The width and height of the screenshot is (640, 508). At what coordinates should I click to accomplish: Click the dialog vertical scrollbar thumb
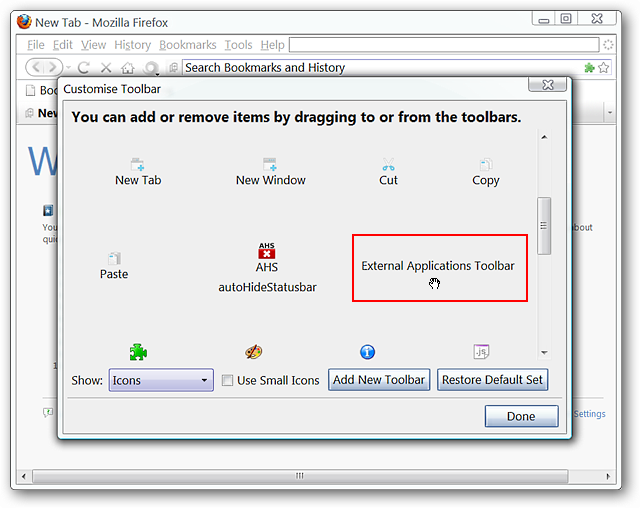[x=544, y=226]
